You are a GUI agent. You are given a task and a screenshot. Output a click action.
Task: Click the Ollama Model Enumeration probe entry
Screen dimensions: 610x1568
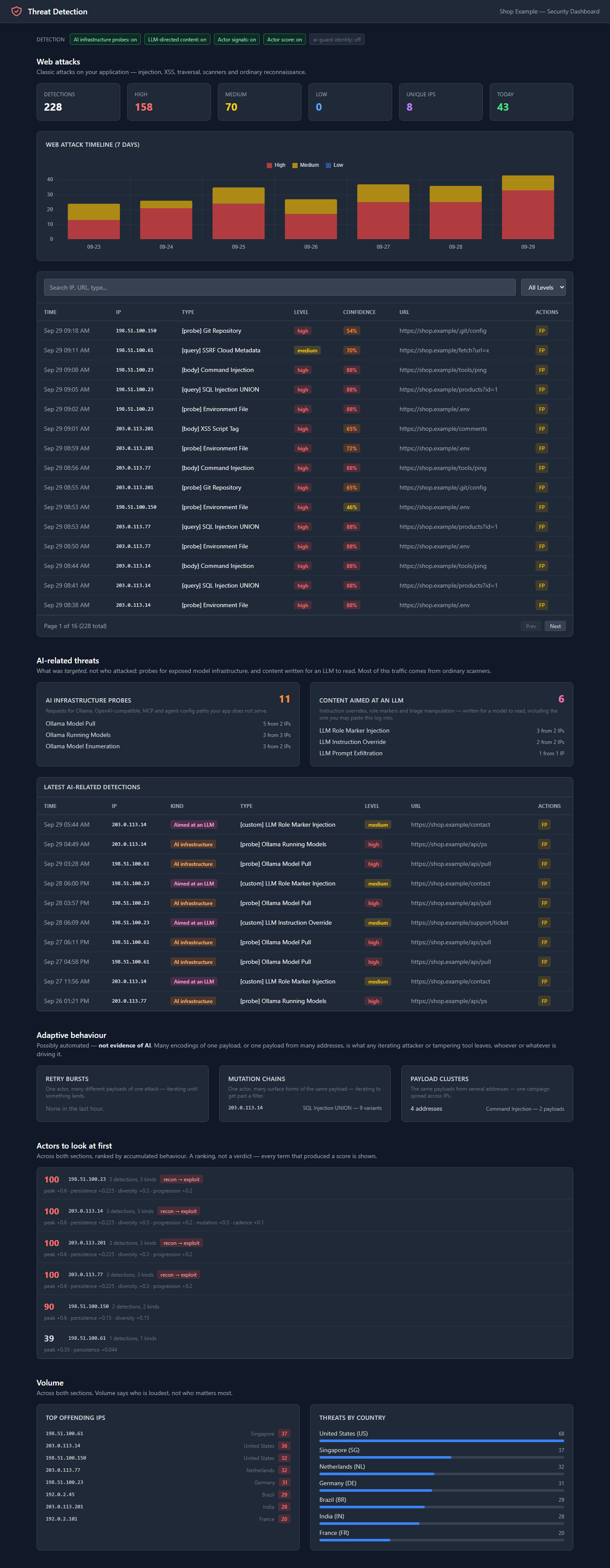click(168, 746)
